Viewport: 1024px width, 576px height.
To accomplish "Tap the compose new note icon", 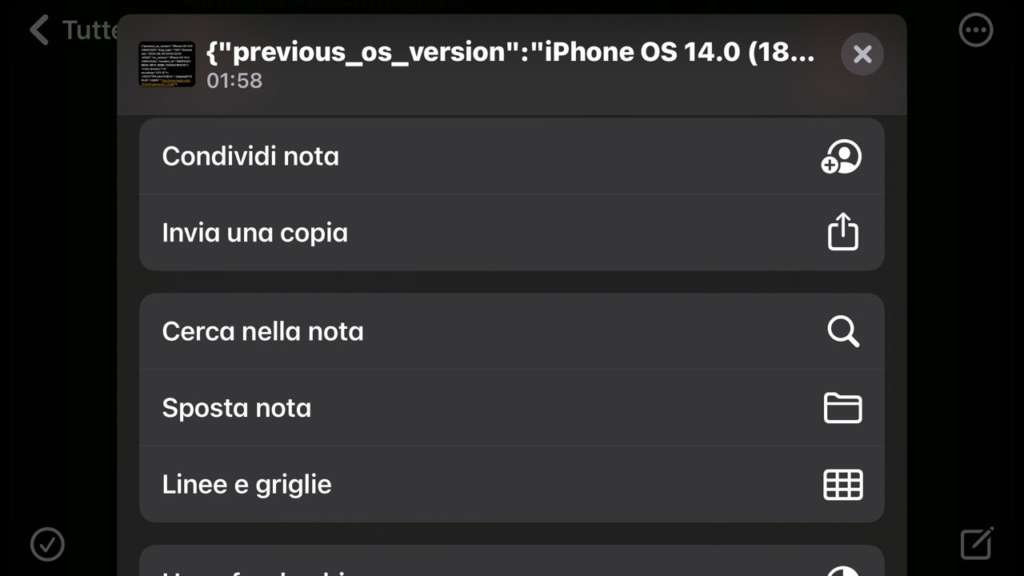I will [x=977, y=543].
